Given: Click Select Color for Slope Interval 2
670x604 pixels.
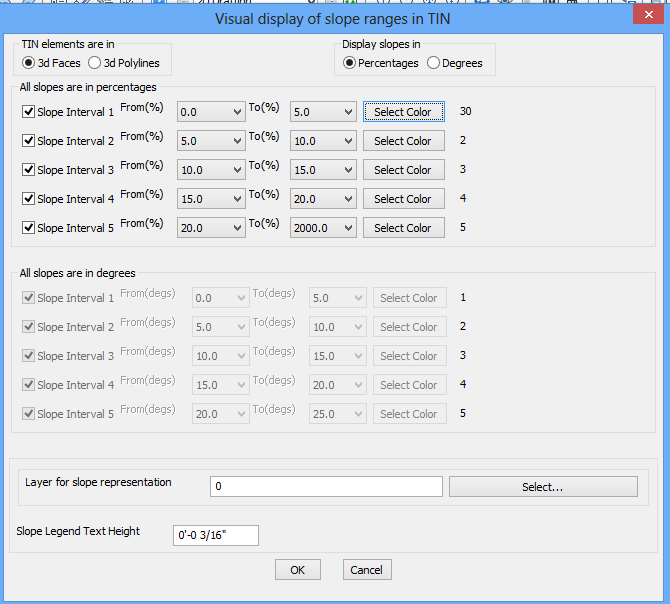Looking at the screenshot, I should tap(403, 141).
